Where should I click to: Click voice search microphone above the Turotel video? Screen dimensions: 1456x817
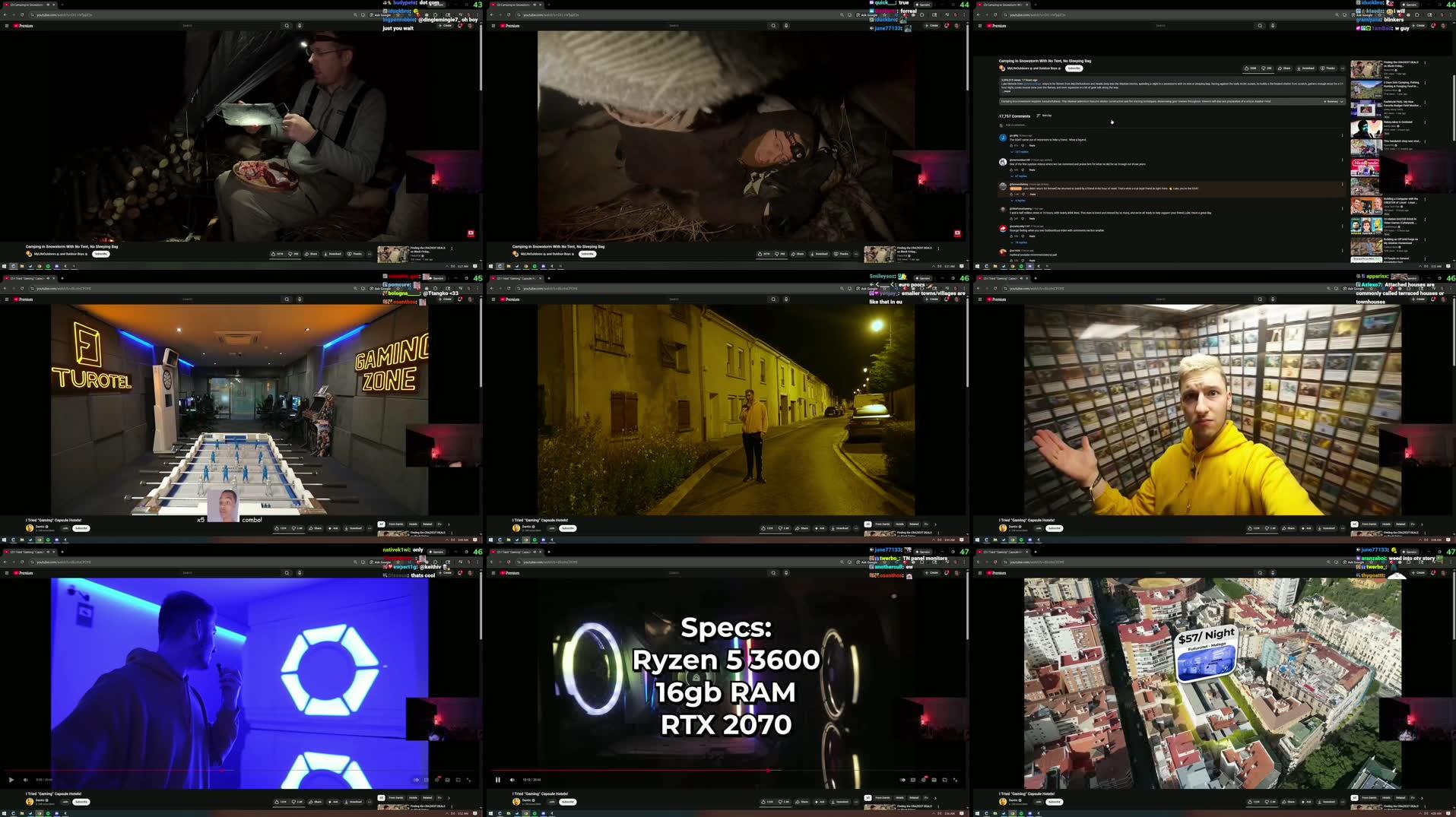300,299
